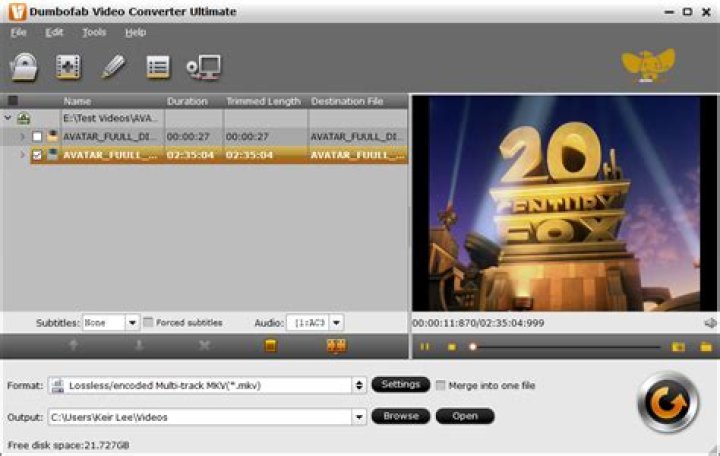Click the preview playback seek slider

565,347
